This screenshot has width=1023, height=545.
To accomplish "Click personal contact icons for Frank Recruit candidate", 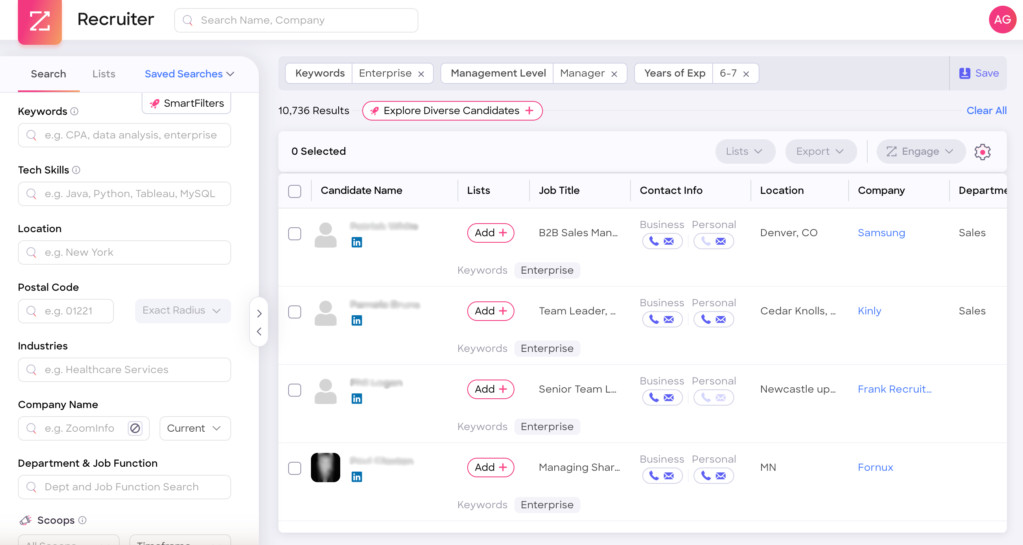I will pyautogui.click(x=714, y=398).
